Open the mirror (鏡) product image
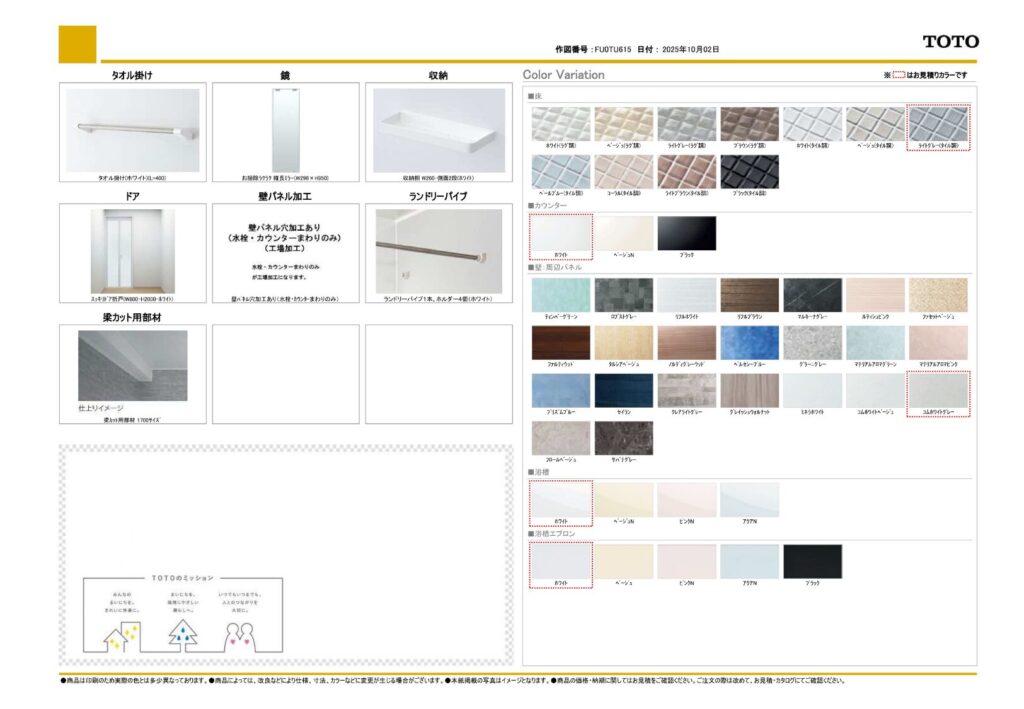Viewport: 1024px width, 709px height. pyautogui.click(x=286, y=129)
